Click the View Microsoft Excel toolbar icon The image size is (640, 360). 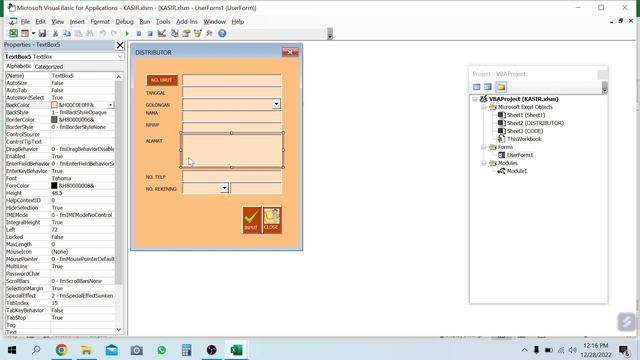(x=13, y=33)
